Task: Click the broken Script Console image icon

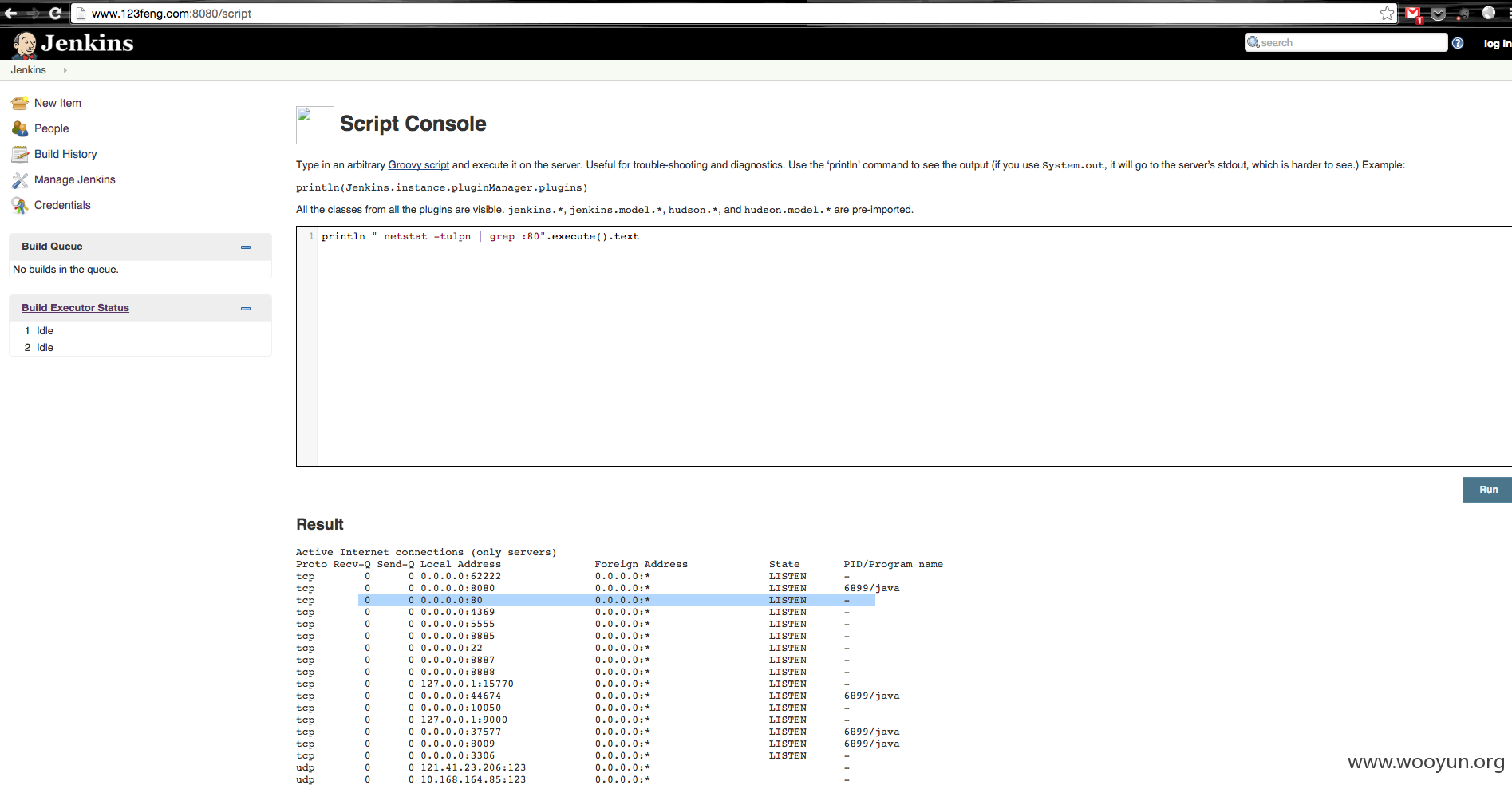Action: click(x=315, y=125)
